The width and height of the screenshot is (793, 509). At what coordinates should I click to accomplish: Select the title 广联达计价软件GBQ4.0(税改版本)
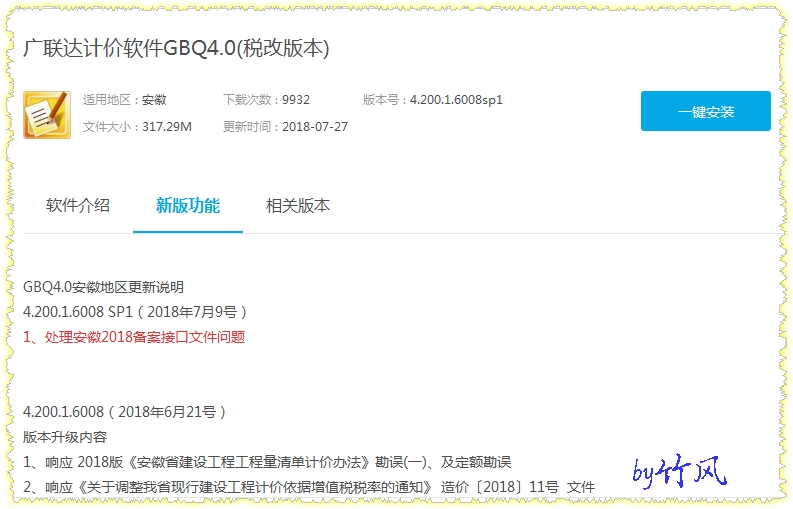[176, 48]
